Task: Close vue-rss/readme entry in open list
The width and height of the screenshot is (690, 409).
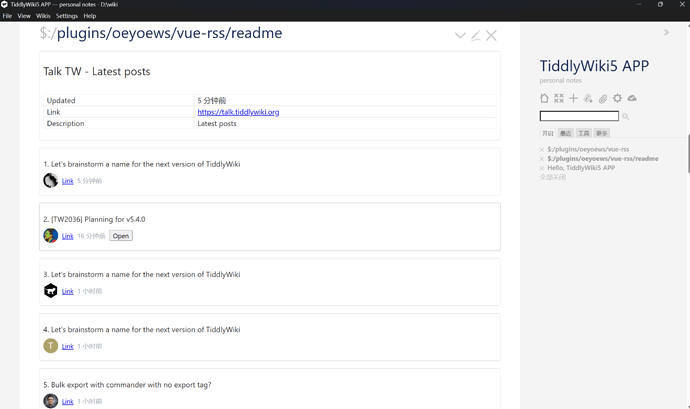Action: (x=542, y=159)
